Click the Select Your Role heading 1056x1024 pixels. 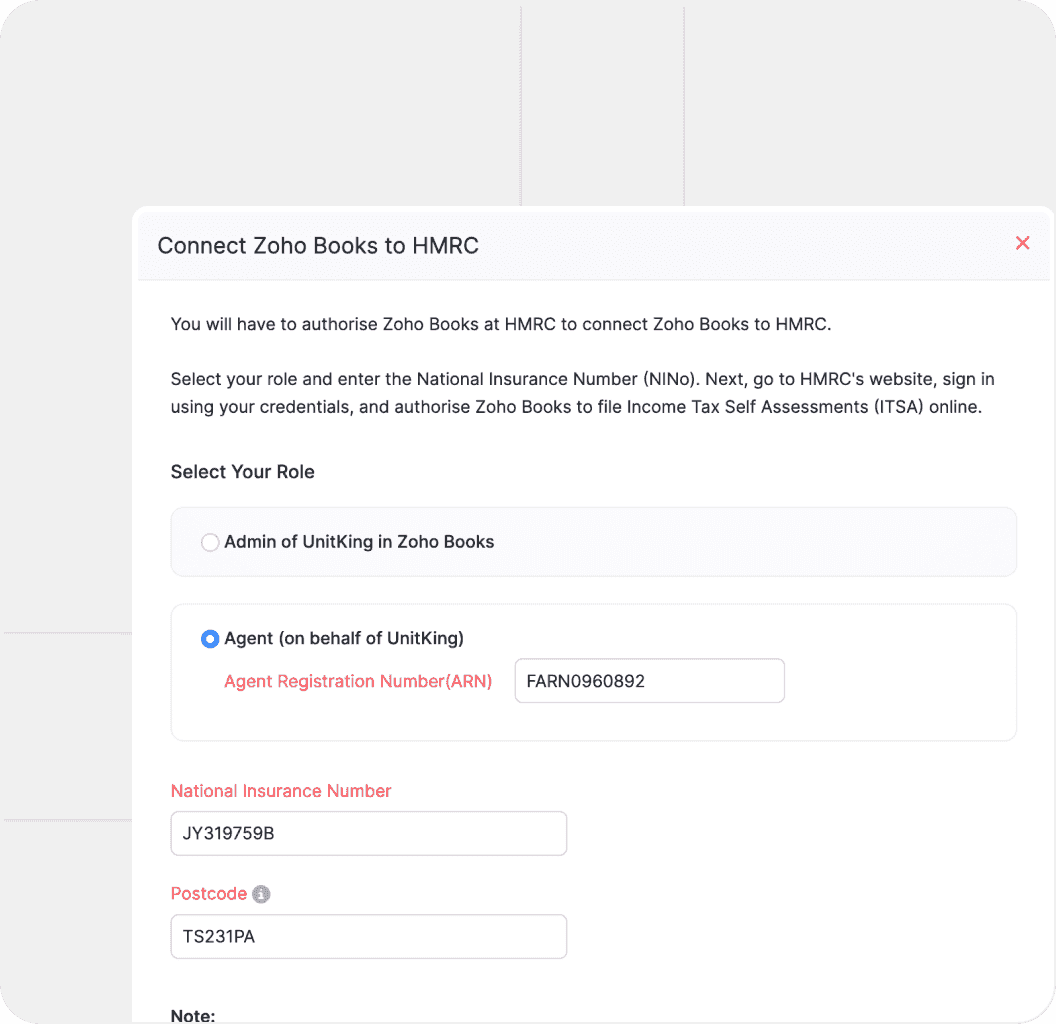coord(242,471)
